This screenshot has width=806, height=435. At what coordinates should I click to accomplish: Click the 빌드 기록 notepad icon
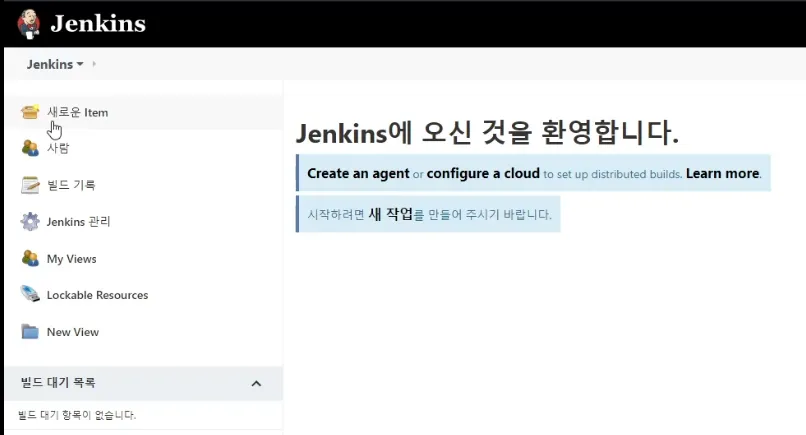[30, 185]
